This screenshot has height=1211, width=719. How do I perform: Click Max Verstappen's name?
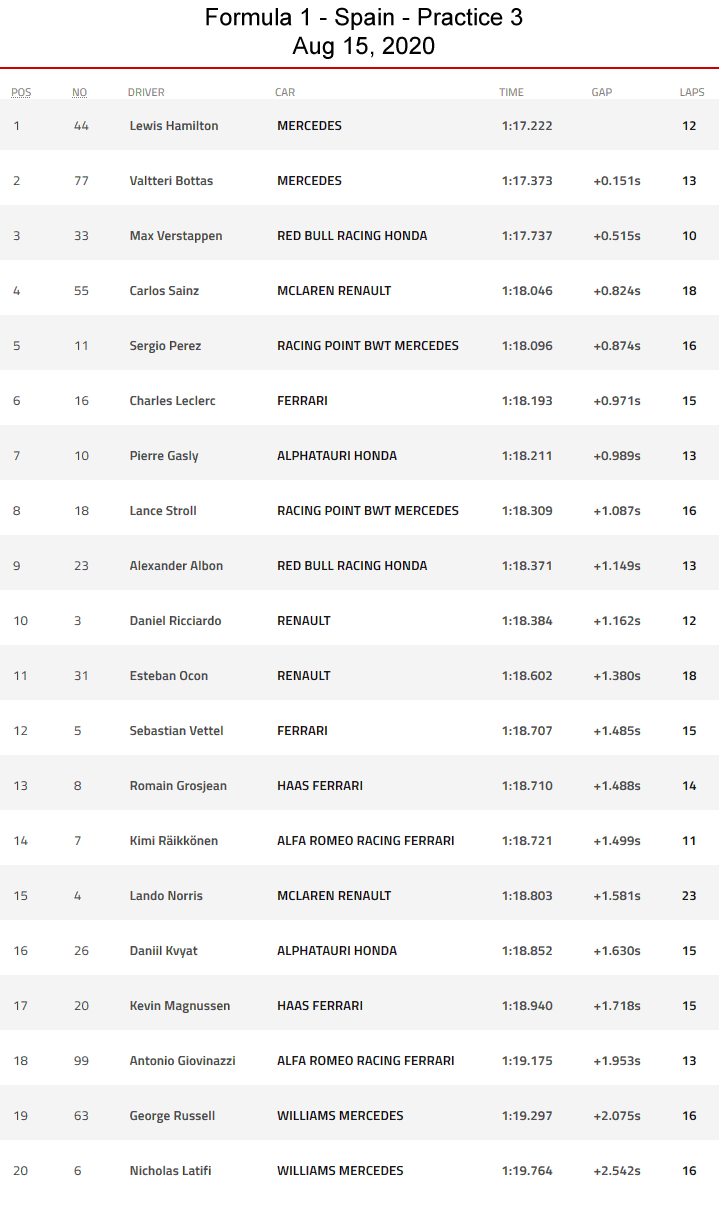176,236
